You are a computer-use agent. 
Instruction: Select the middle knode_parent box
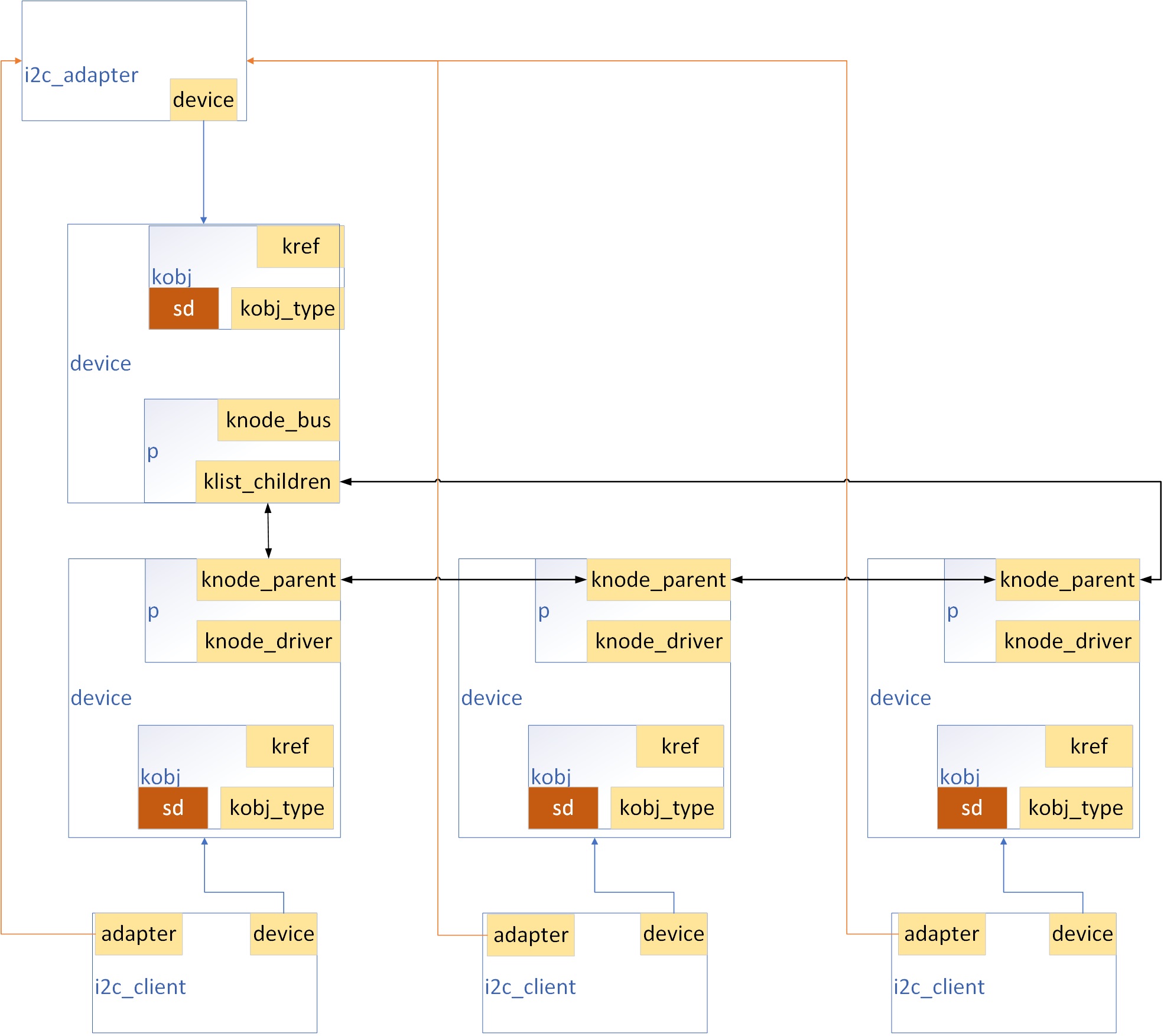(x=658, y=580)
